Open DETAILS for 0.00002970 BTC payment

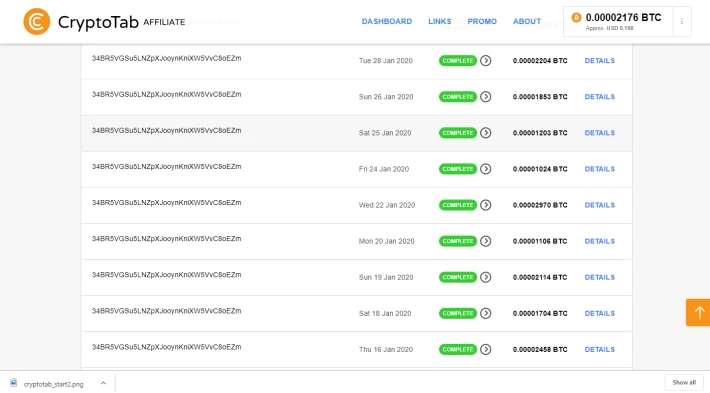600,205
